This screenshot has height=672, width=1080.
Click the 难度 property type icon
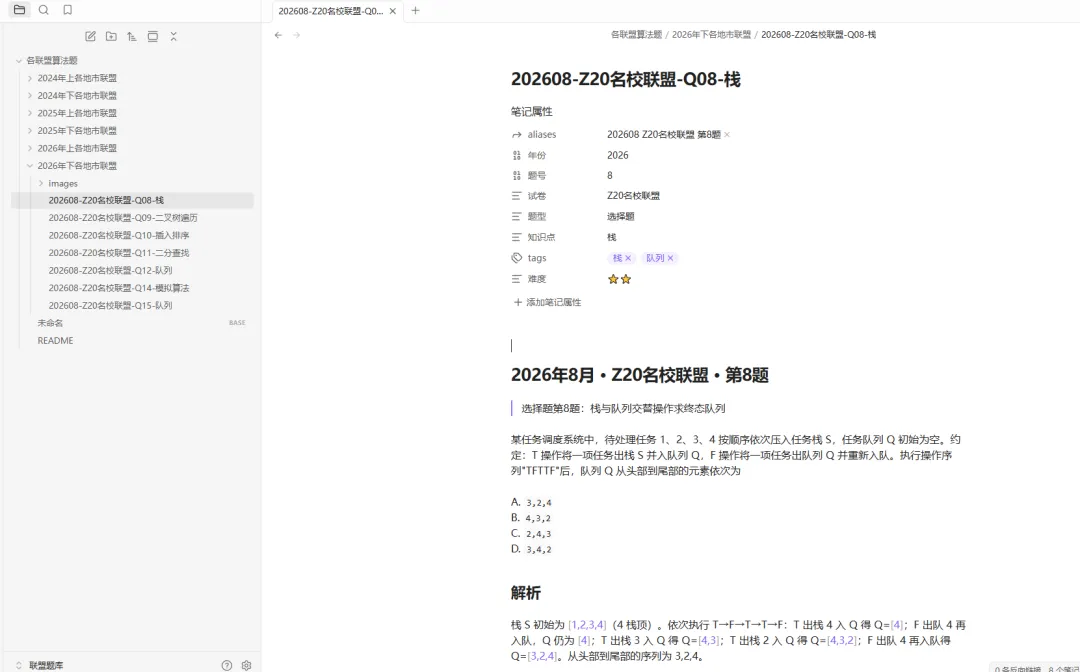517,279
